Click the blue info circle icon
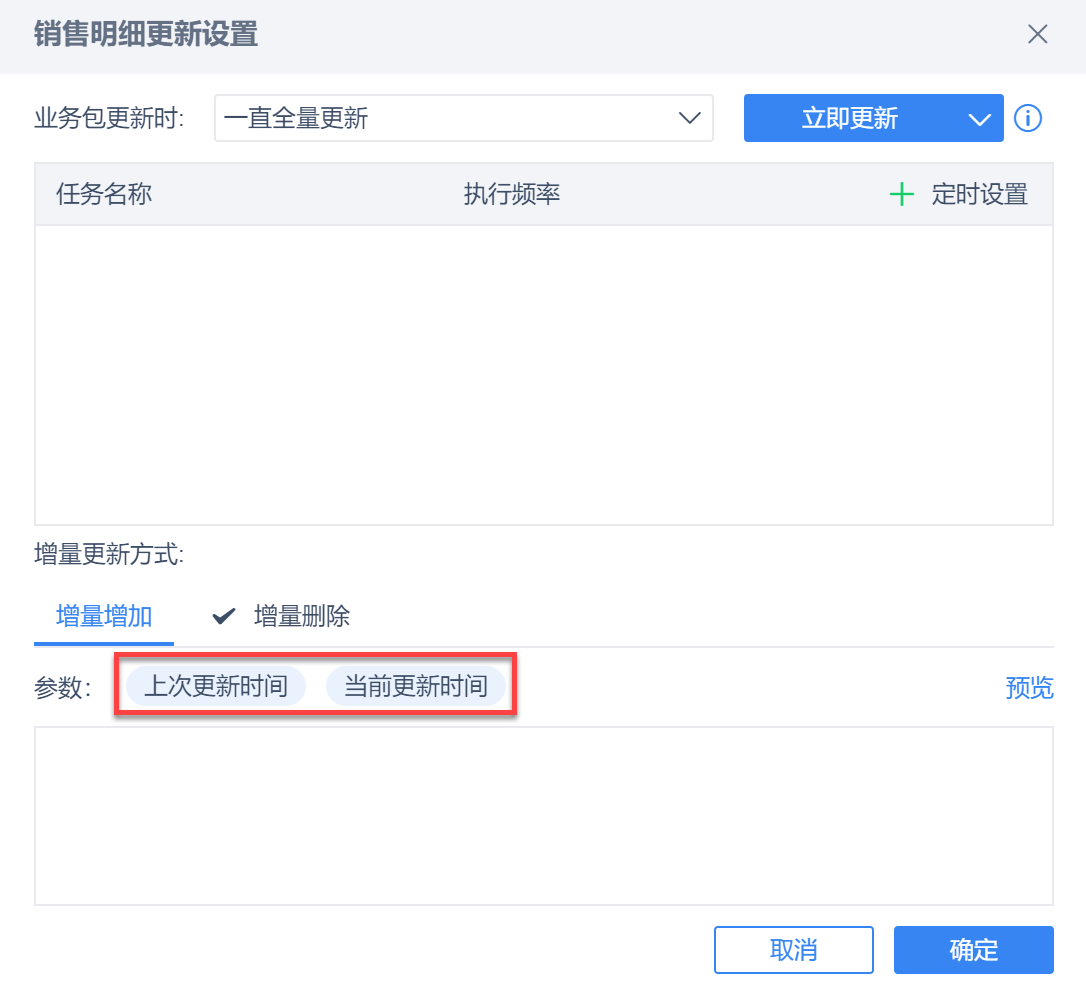1086x988 pixels. pos(1028,119)
